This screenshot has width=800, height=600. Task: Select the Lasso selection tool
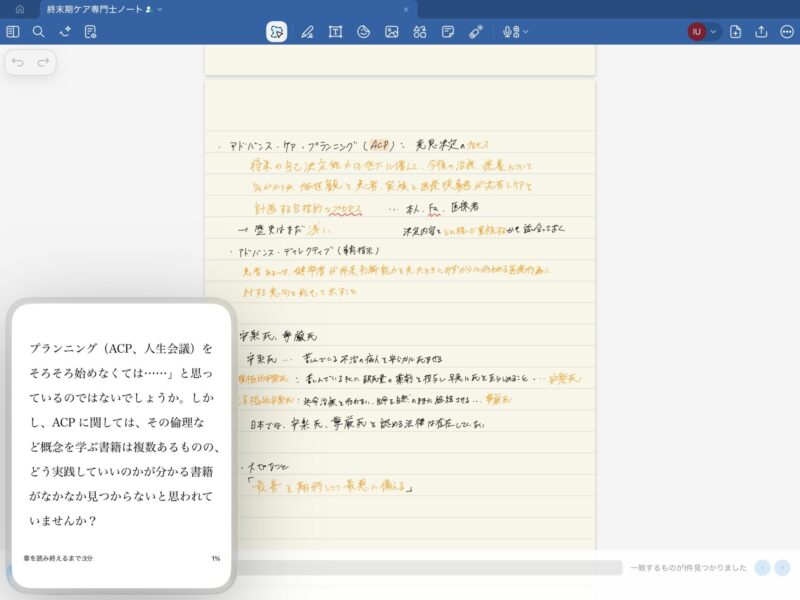tap(277, 32)
